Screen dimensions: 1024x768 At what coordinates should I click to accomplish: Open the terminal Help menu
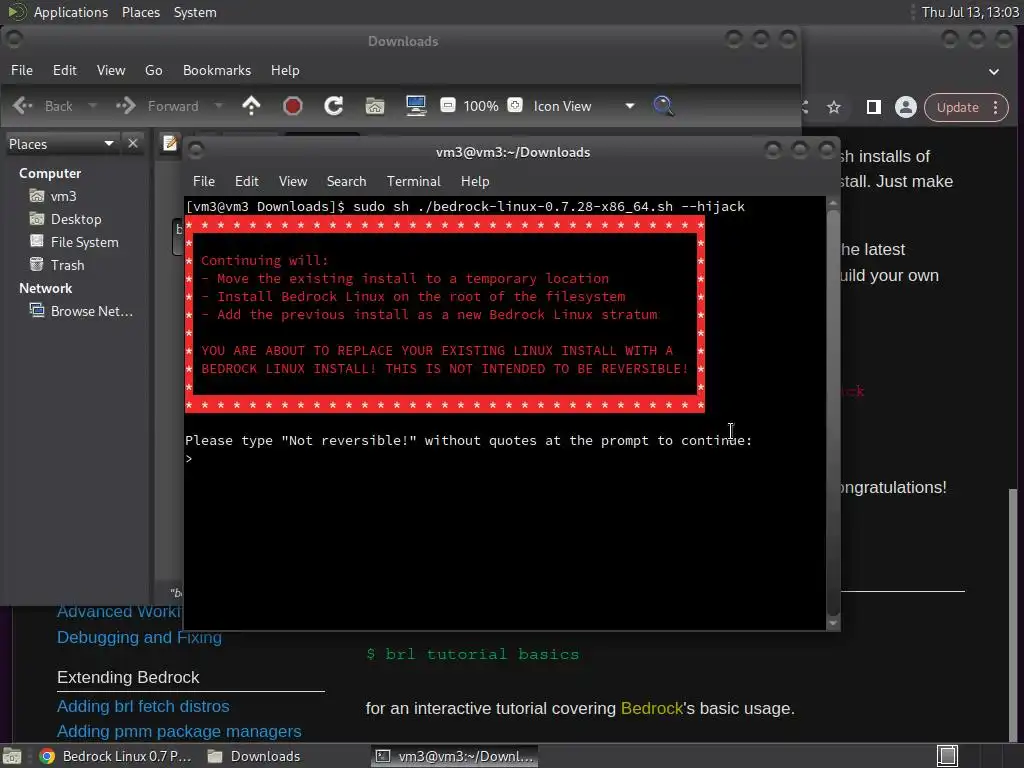click(475, 181)
